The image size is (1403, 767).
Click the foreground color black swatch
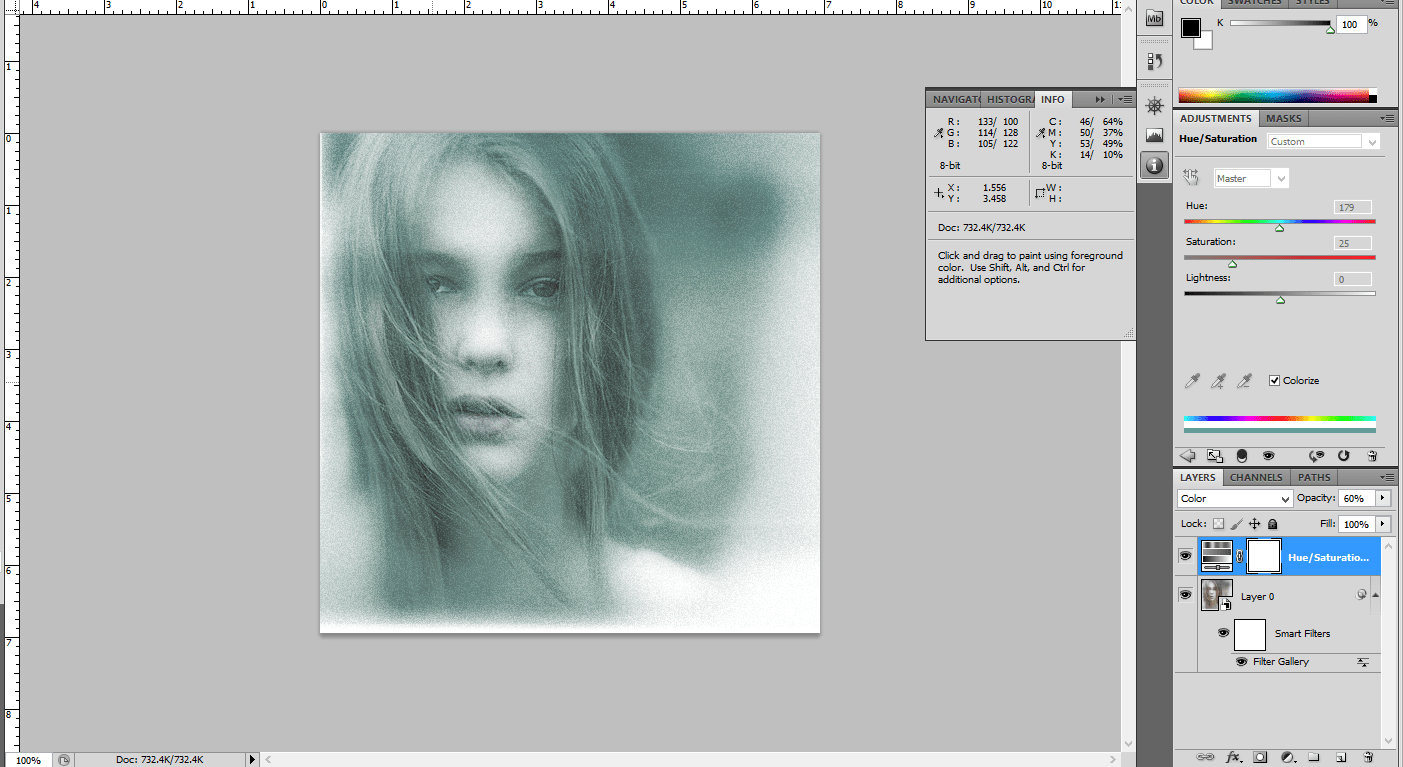tap(1190, 28)
